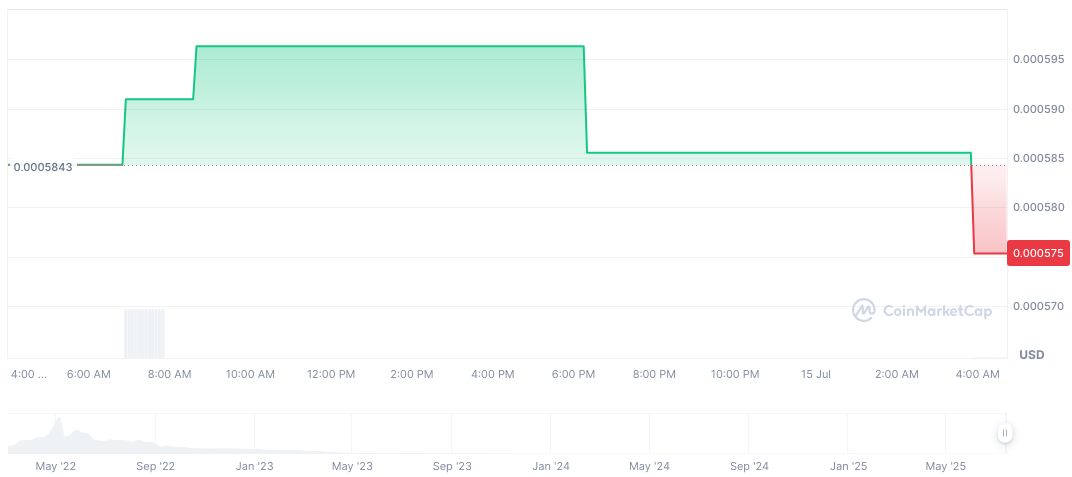Choose Jan '24 on the navigator timeline
This screenshot has height=477, width=1072.
tap(551, 466)
